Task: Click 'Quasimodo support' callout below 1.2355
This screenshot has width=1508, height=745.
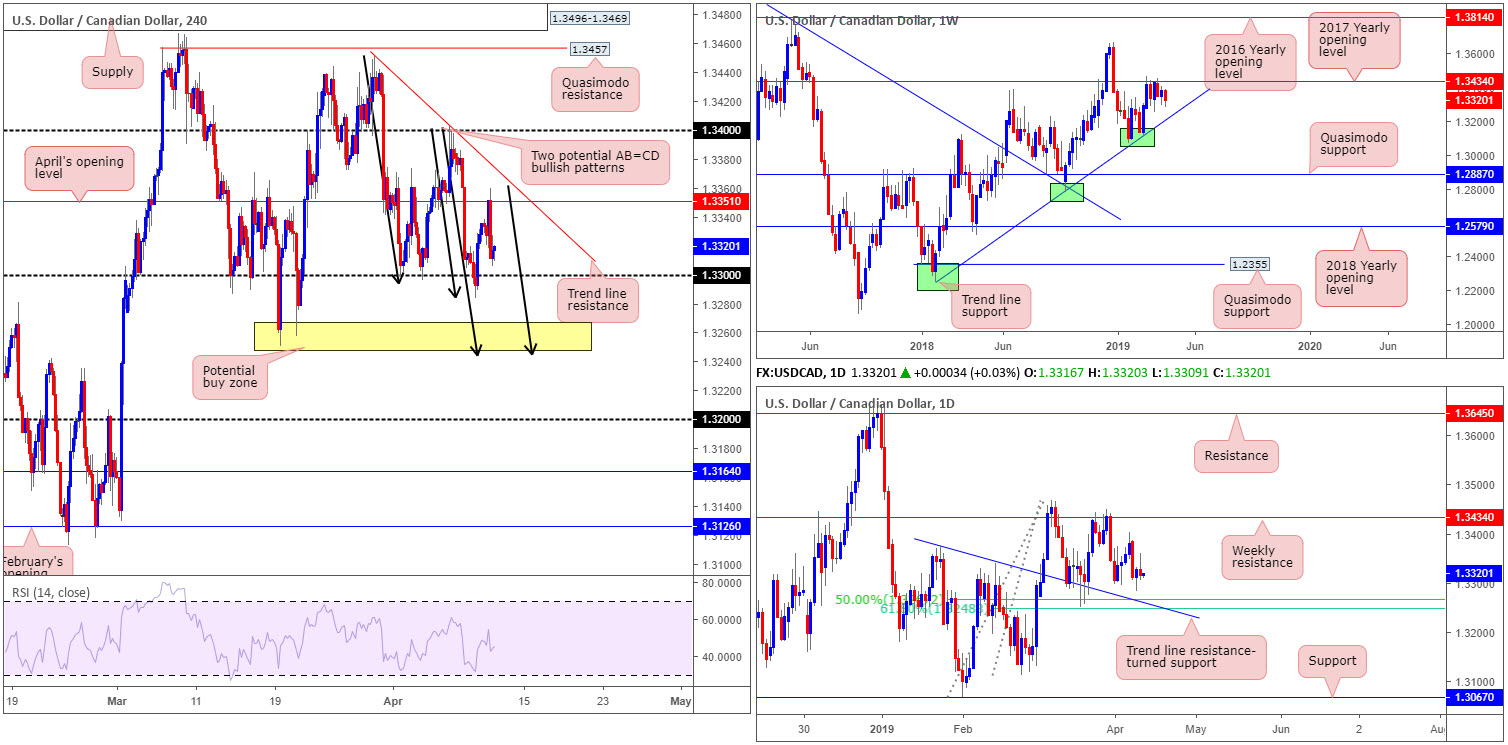Action: point(1256,305)
